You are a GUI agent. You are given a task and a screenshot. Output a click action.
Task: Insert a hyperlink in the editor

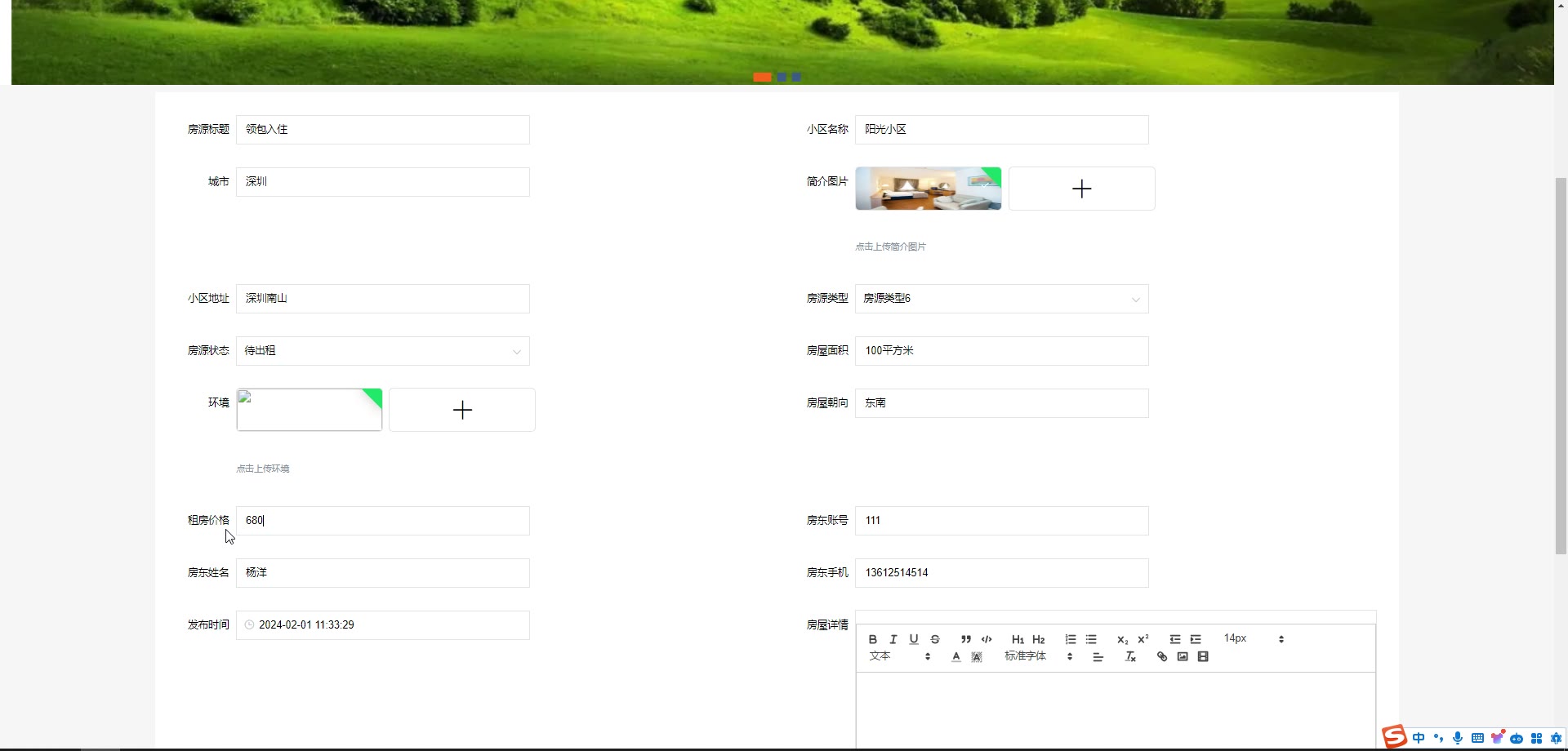[1162, 656]
